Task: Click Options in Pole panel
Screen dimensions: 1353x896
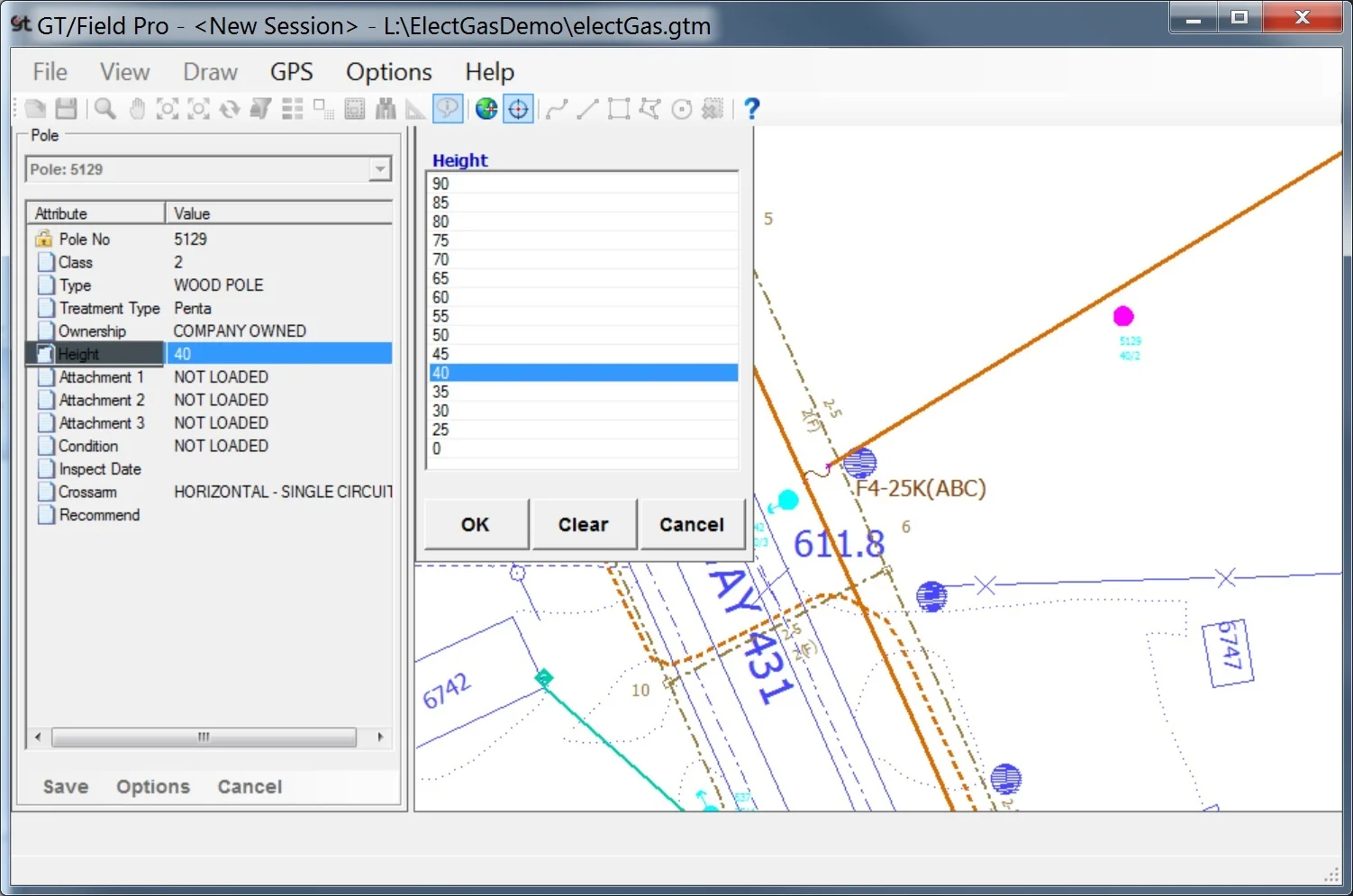Action: tap(153, 786)
